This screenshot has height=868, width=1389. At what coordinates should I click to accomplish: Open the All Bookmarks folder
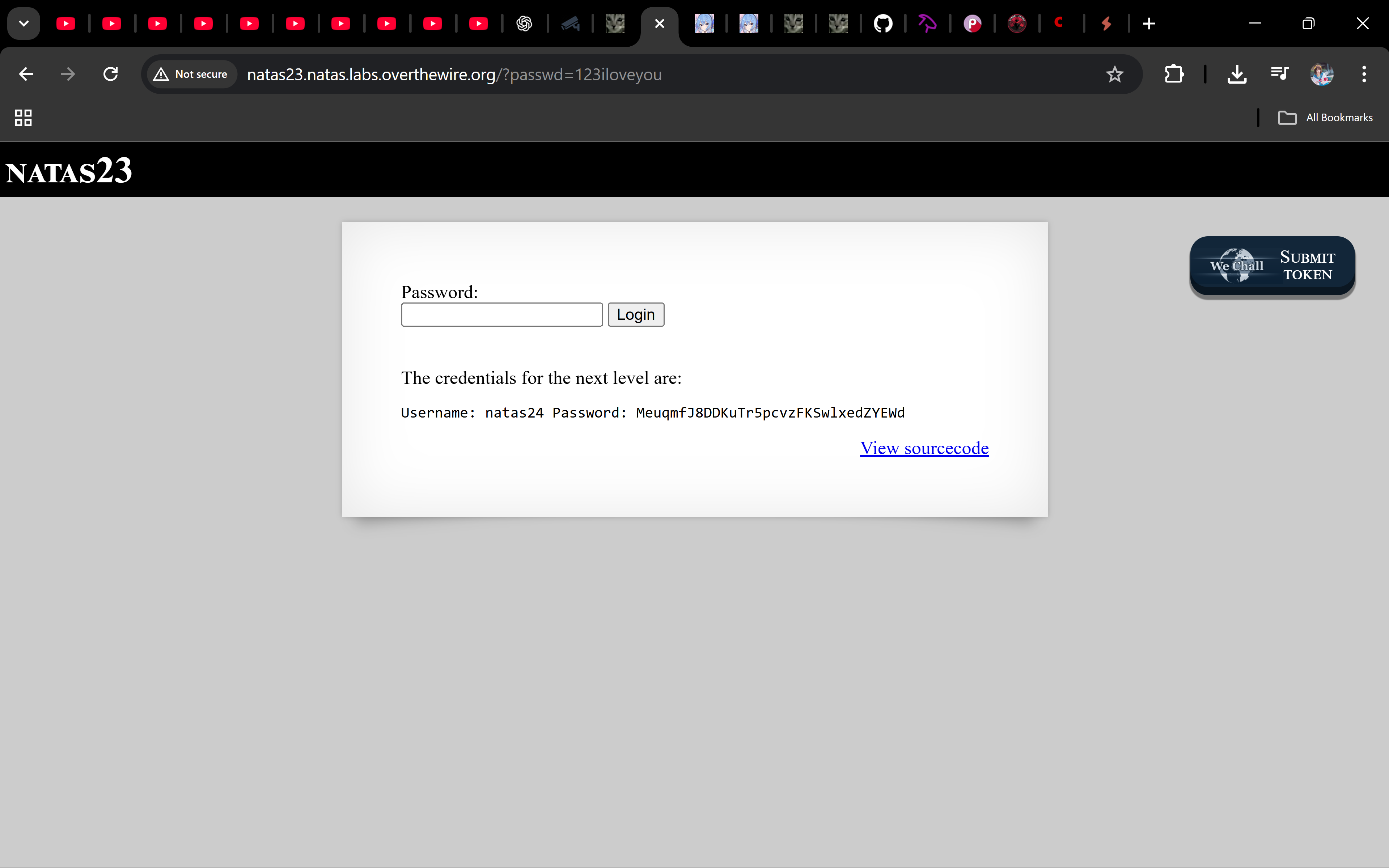[x=1326, y=118]
